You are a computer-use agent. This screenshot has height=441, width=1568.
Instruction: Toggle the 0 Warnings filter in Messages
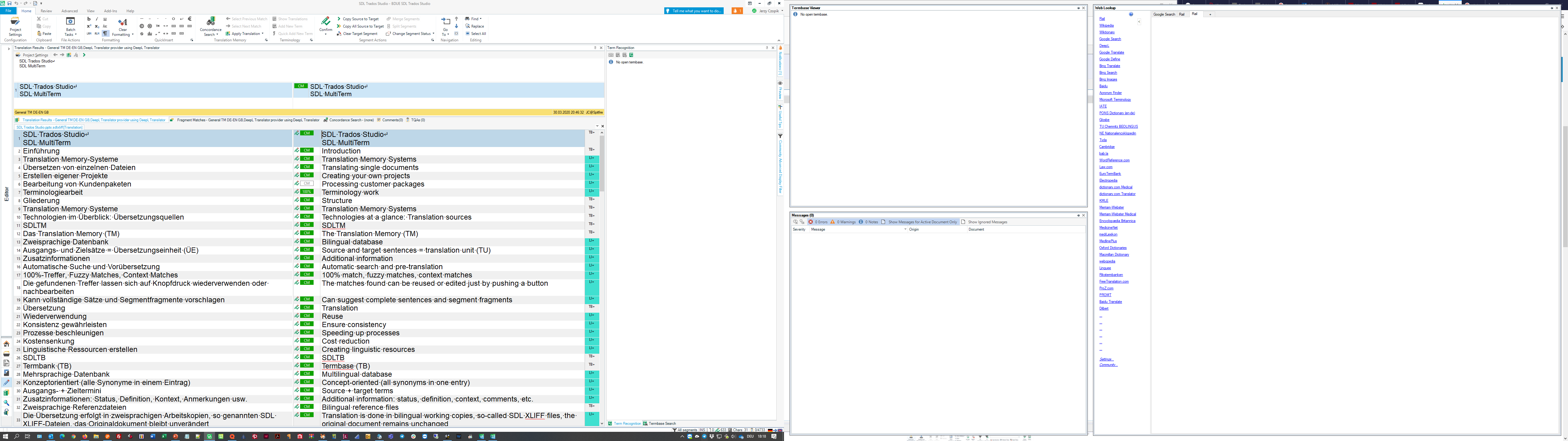pyautogui.click(x=843, y=222)
